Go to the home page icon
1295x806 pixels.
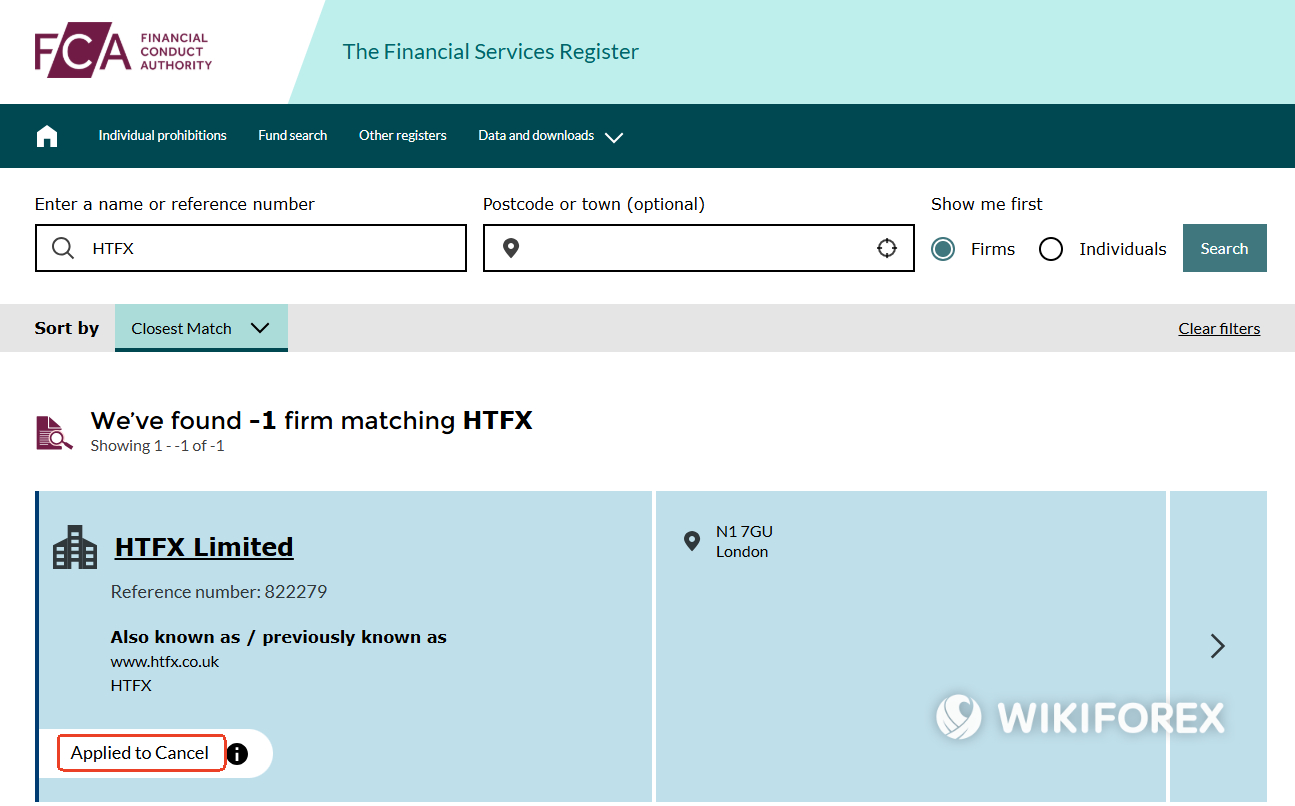pyautogui.click(x=47, y=136)
